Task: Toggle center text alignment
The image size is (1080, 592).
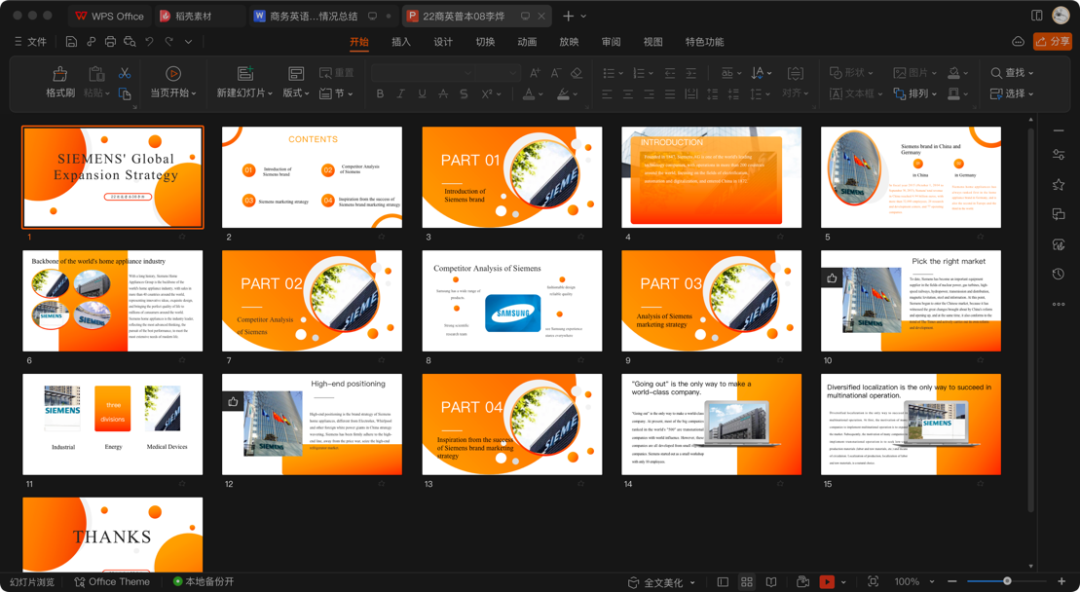Action: pyautogui.click(x=627, y=94)
